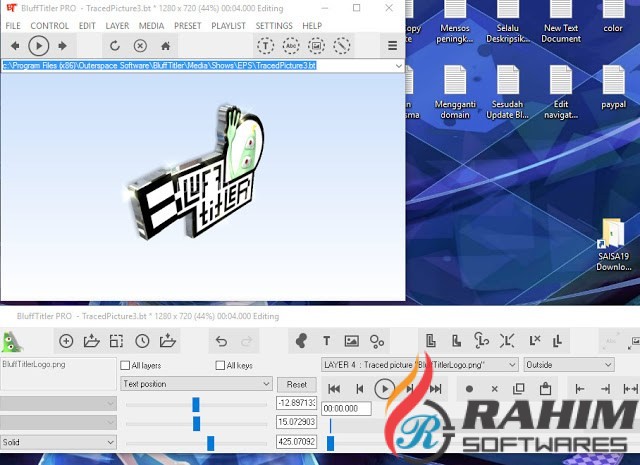Viewport: 640px width, 465px height.
Task: Open the PLAYLIST menu
Action: click(x=228, y=25)
